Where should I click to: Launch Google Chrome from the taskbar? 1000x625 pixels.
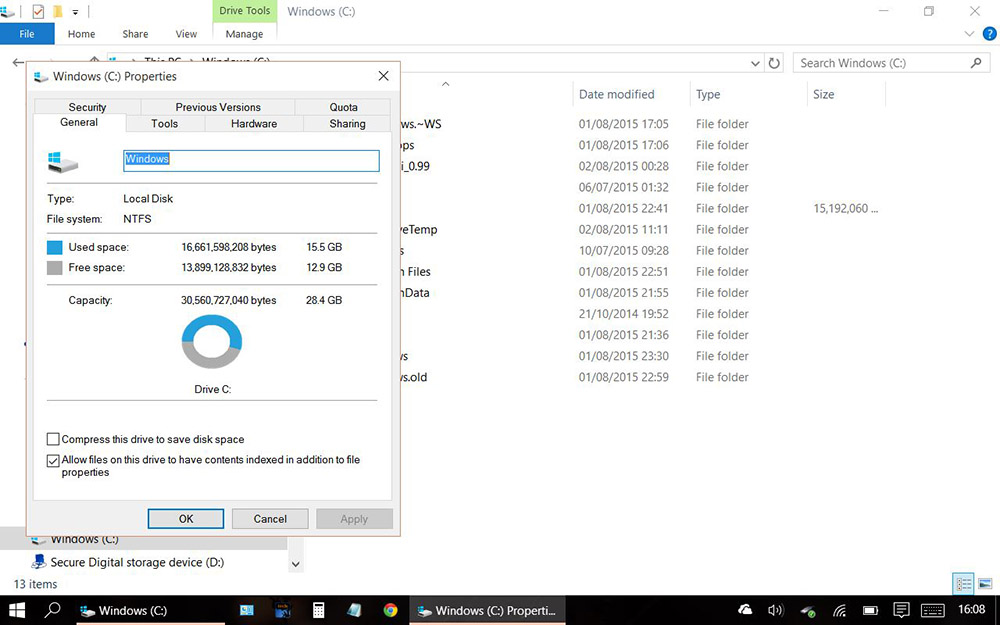(x=390, y=610)
